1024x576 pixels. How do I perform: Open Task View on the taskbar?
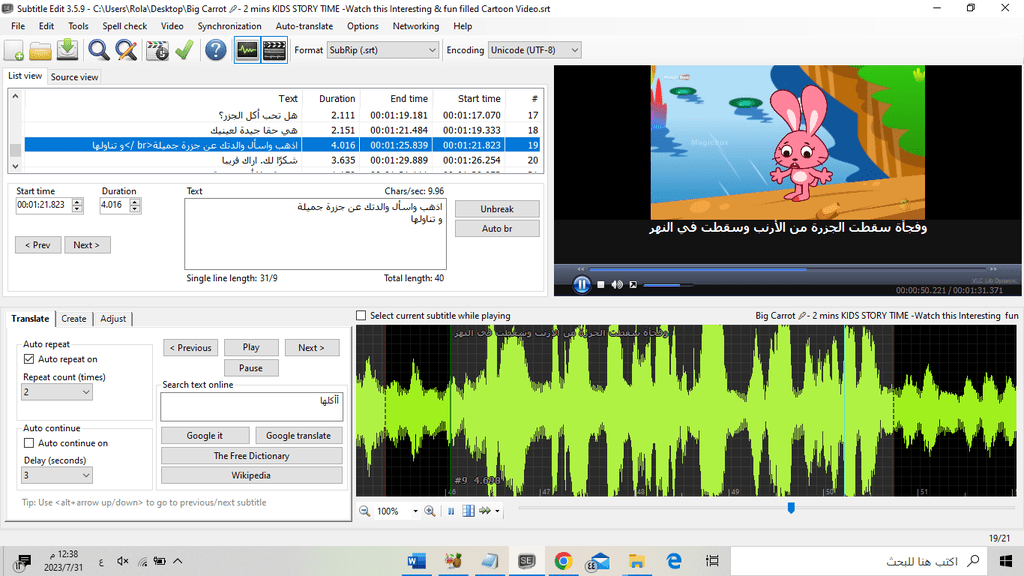[x=712, y=561]
